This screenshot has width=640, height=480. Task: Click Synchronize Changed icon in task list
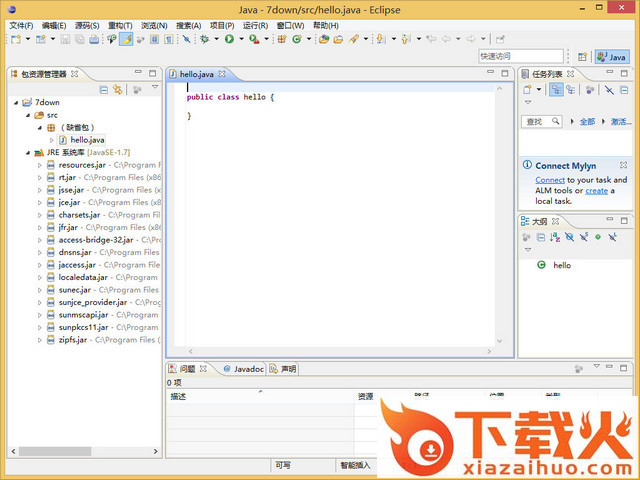click(609, 89)
